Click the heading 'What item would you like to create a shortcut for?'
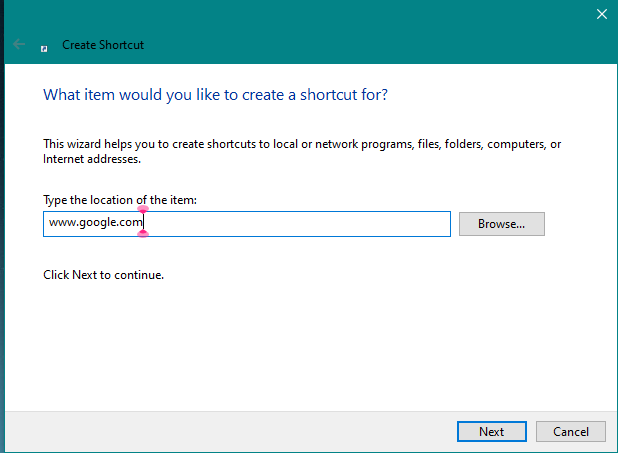Image resolution: width=618 pixels, height=453 pixels. point(215,95)
